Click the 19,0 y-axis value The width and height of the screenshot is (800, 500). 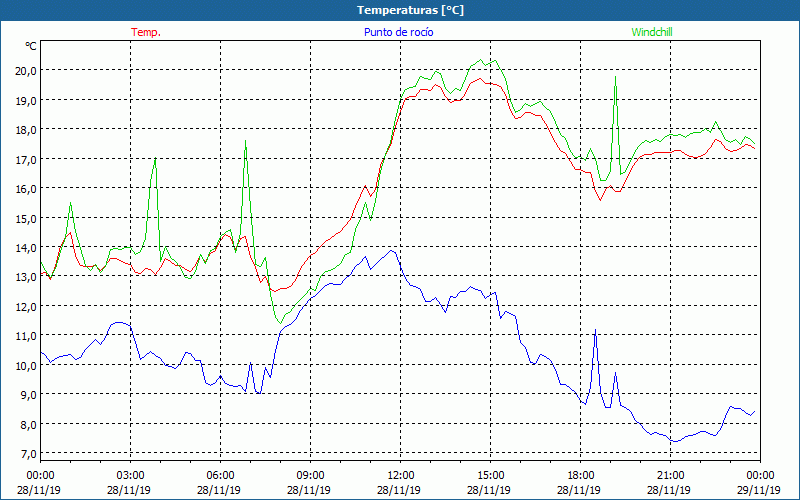pyautogui.click(x=27, y=100)
